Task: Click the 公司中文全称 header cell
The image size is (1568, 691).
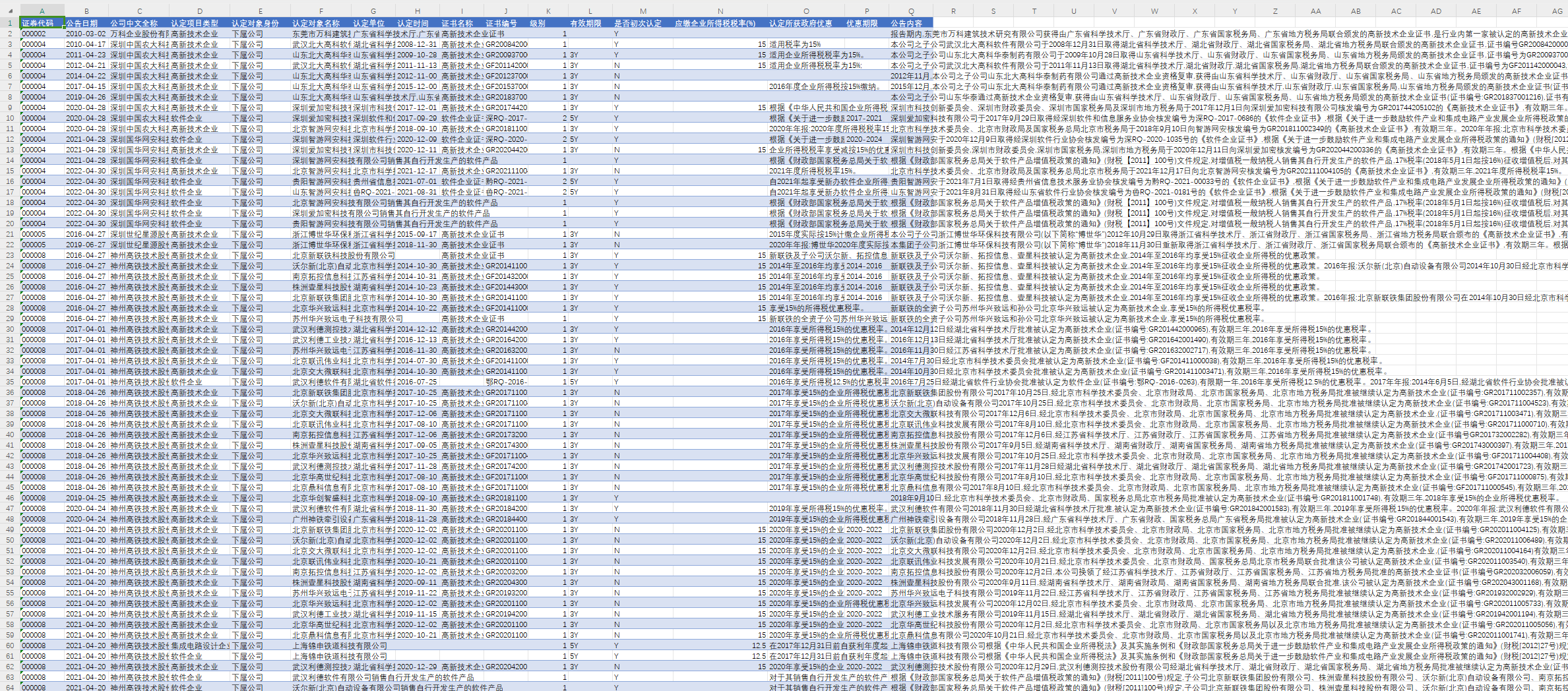Action: [139, 23]
